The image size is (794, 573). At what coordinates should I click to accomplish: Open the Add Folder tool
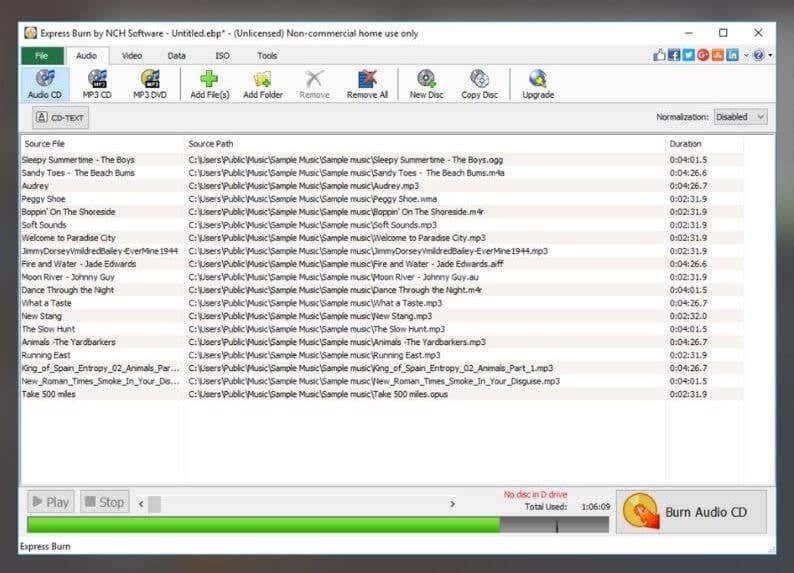263,84
